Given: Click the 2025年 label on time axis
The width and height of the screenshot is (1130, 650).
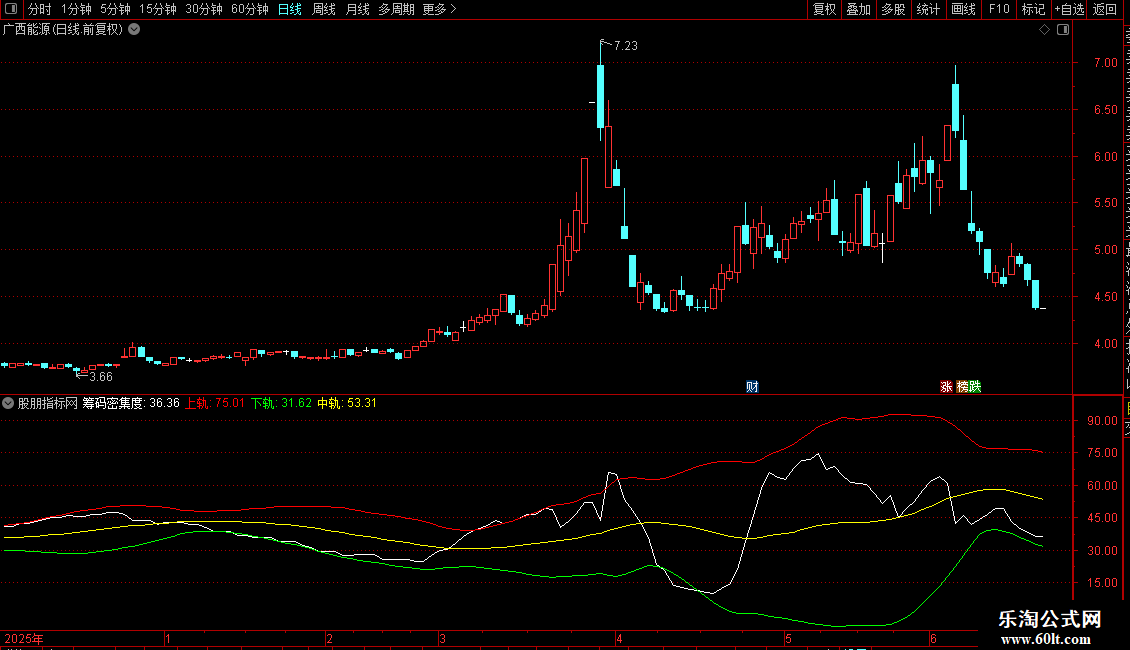Looking at the screenshot, I should coord(24,638).
